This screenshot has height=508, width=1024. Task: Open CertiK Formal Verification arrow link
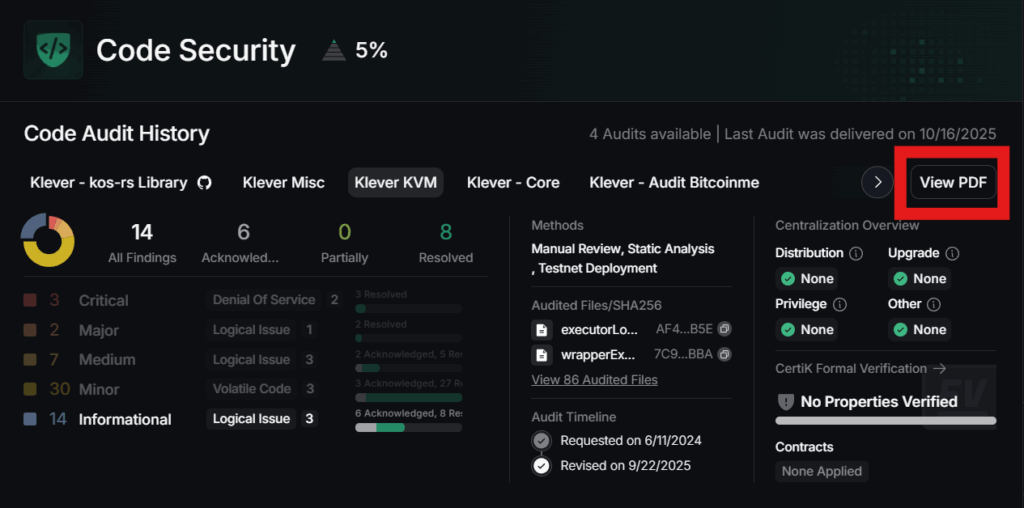[939, 368]
